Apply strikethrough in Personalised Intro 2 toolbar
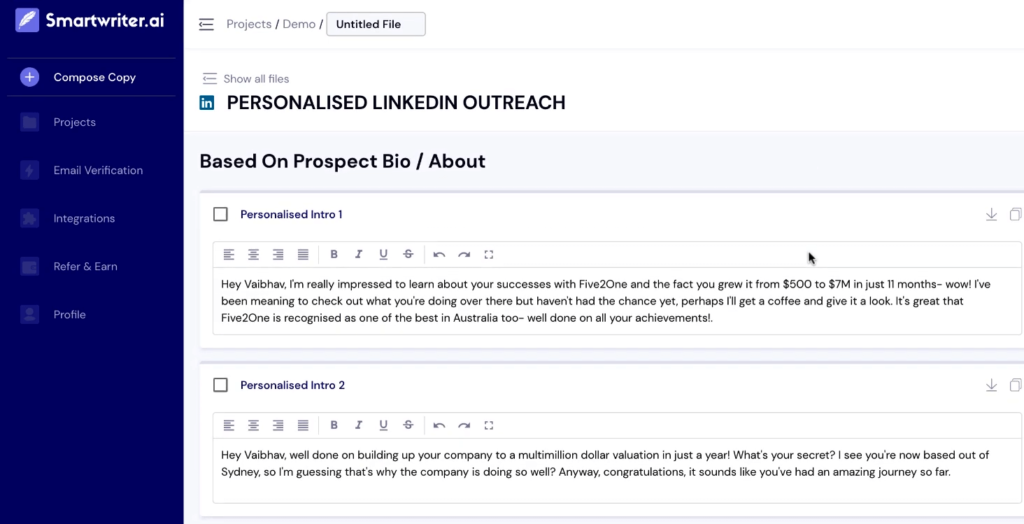 (408, 425)
